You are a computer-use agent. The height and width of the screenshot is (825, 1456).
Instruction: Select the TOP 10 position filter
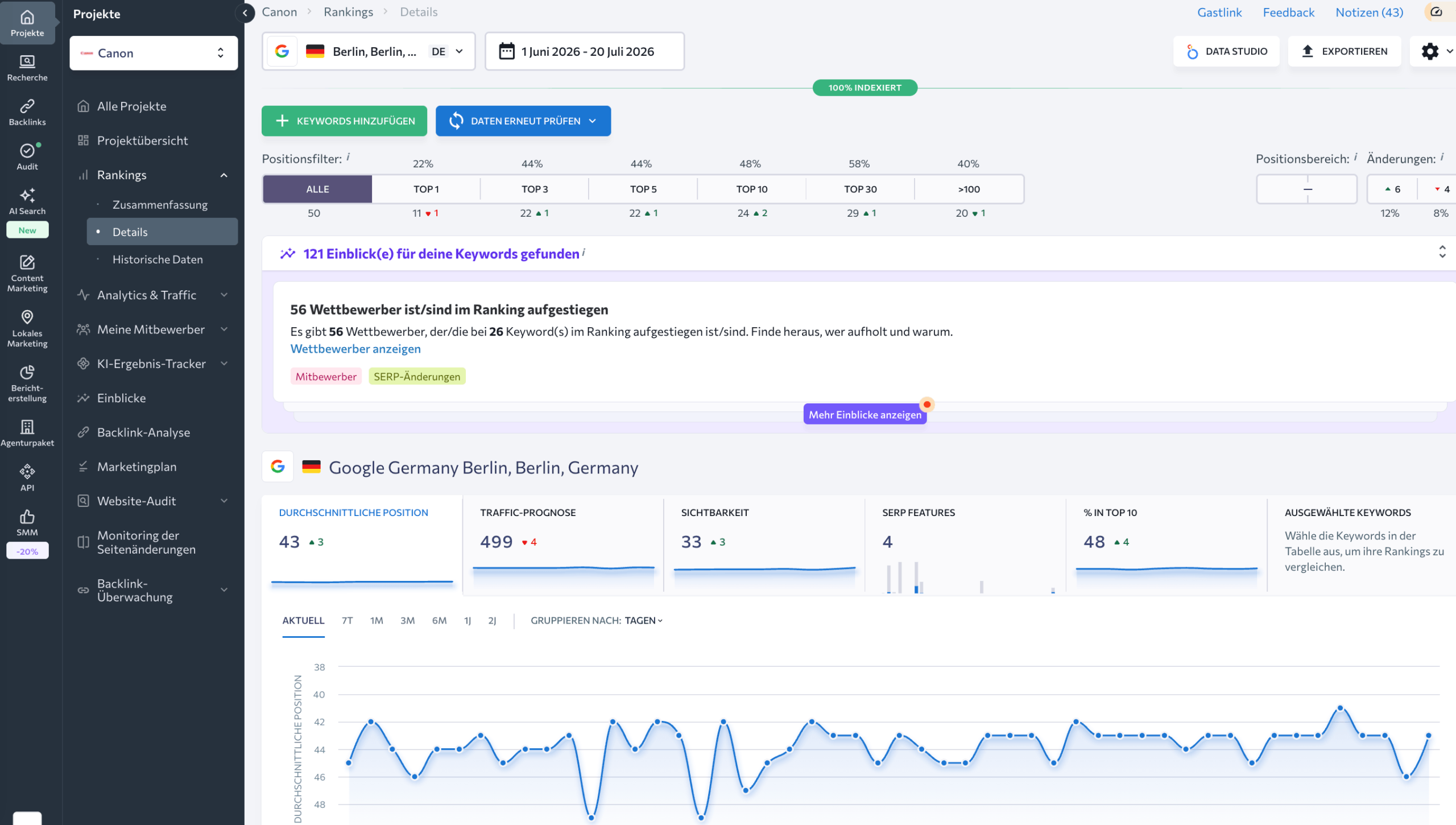751,189
